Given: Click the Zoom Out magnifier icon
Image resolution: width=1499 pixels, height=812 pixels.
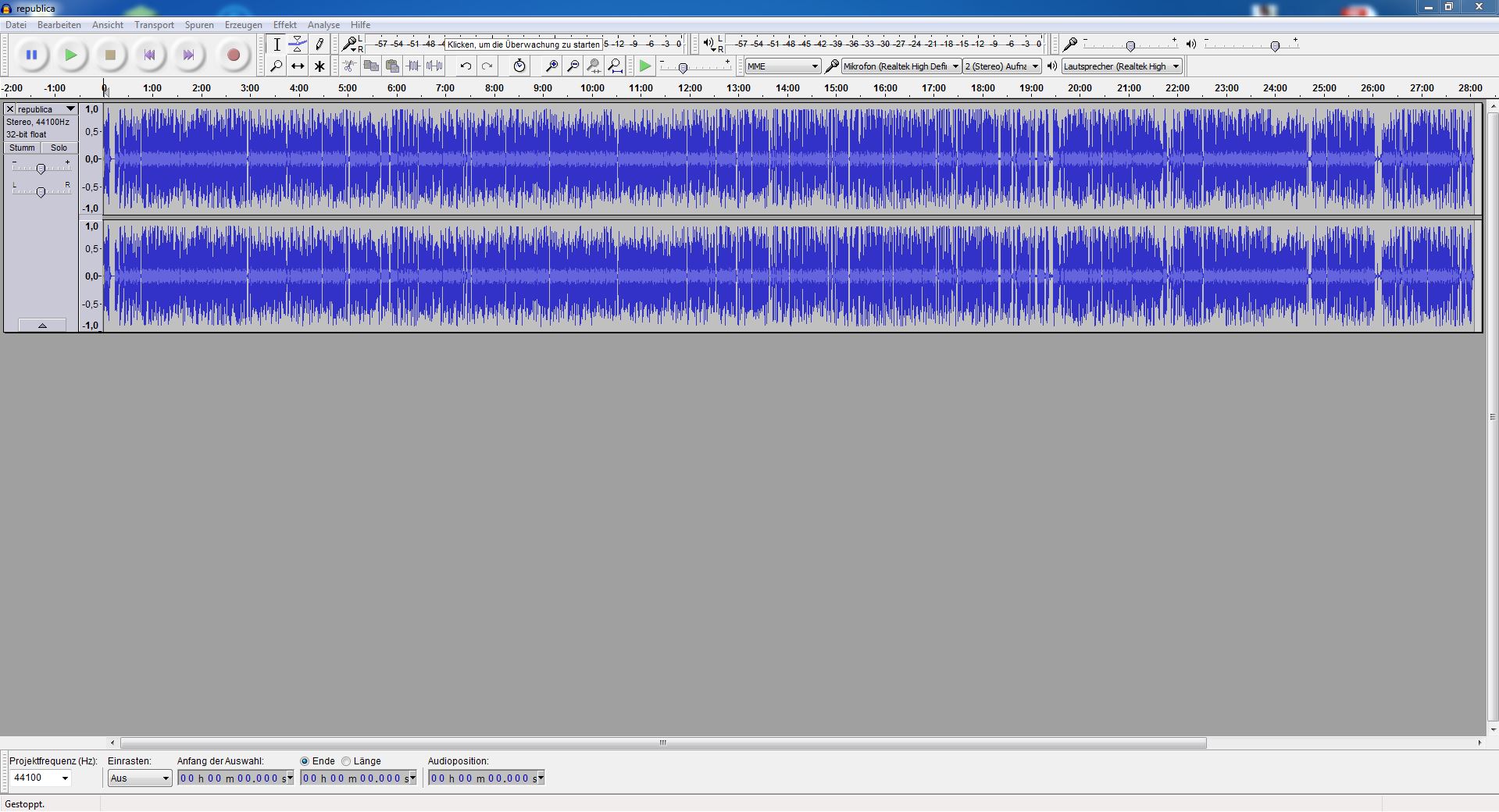Looking at the screenshot, I should (x=573, y=66).
